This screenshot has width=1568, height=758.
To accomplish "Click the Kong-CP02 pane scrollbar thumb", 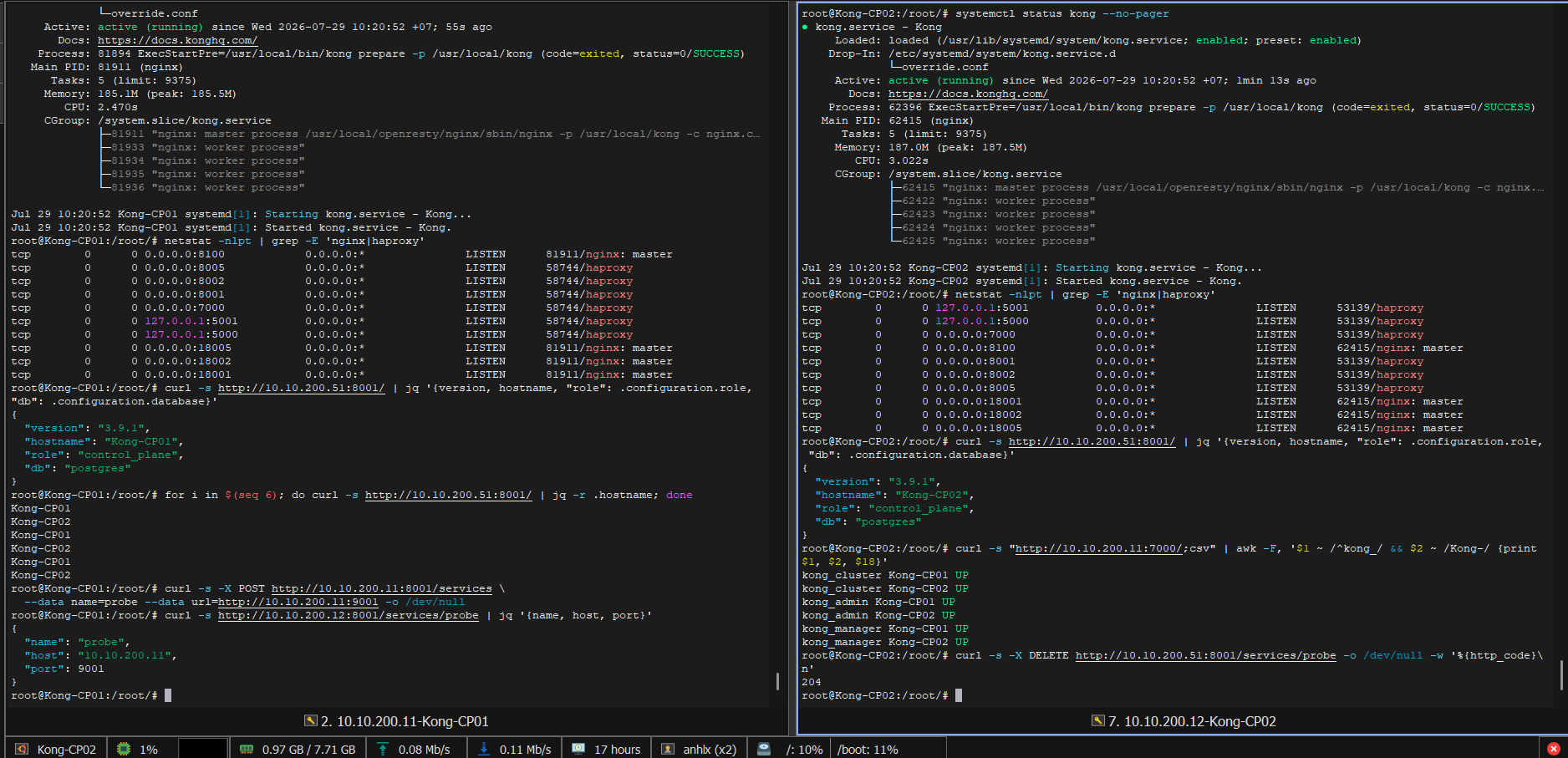I will coord(1562,675).
